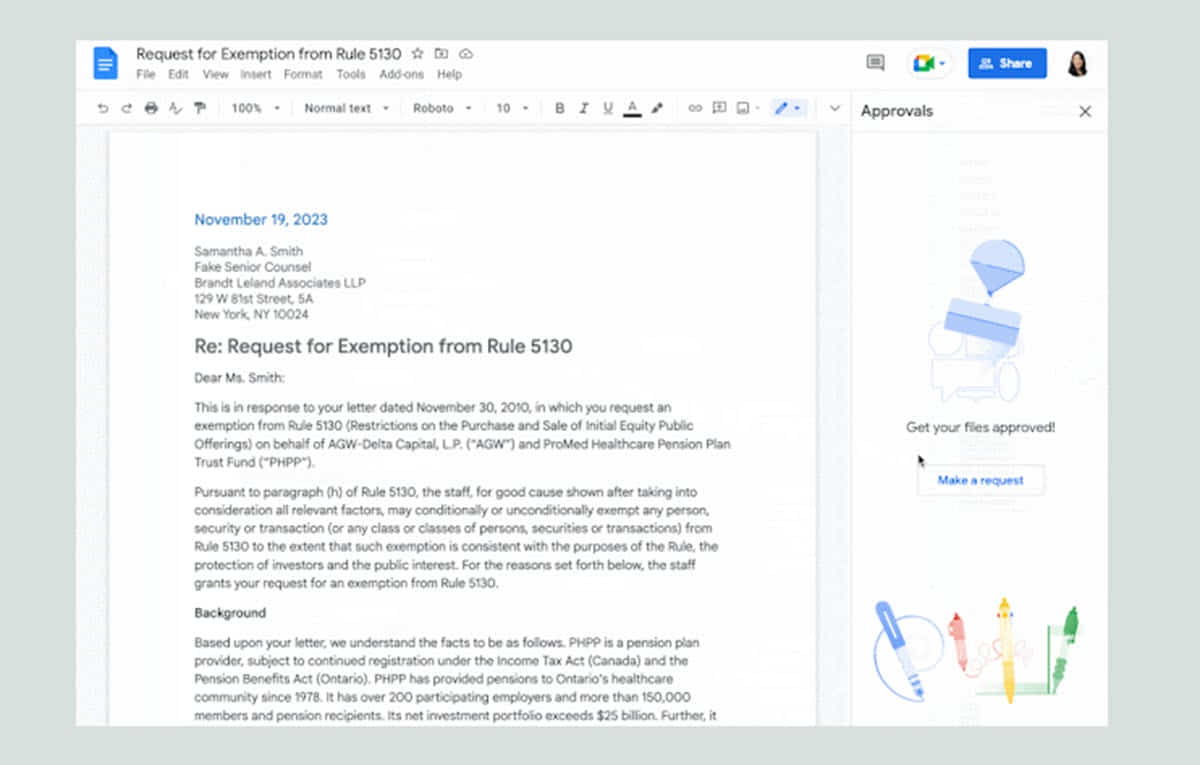Open the font size 10 dropdown
This screenshot has height=765, width=1200.
(512, 108)
